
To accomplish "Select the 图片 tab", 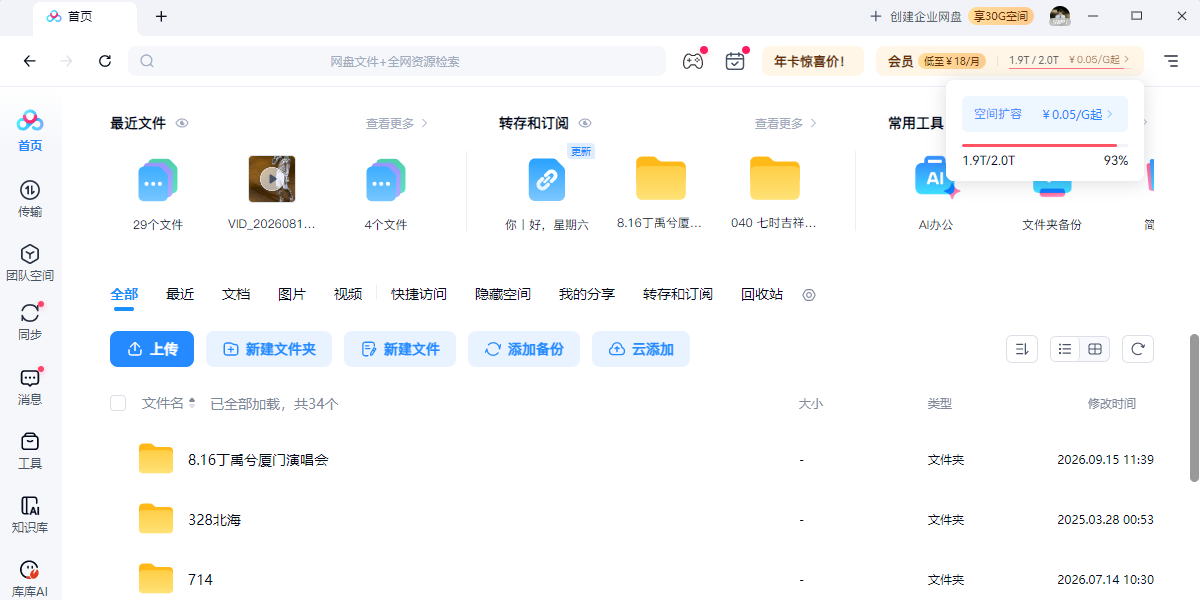I will point(292,294).
